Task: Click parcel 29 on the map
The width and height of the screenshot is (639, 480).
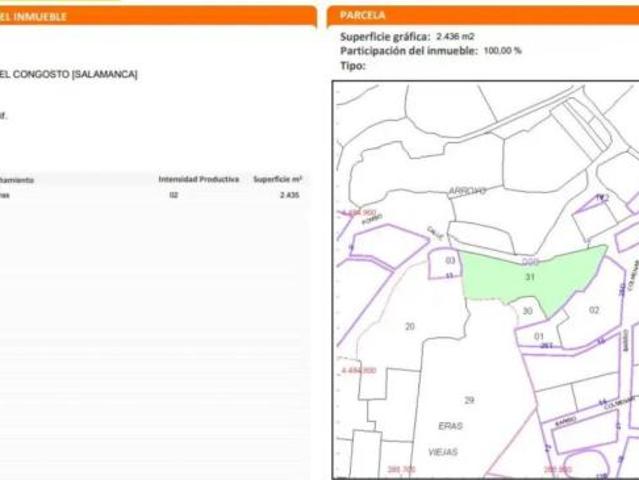Action: 469,400
